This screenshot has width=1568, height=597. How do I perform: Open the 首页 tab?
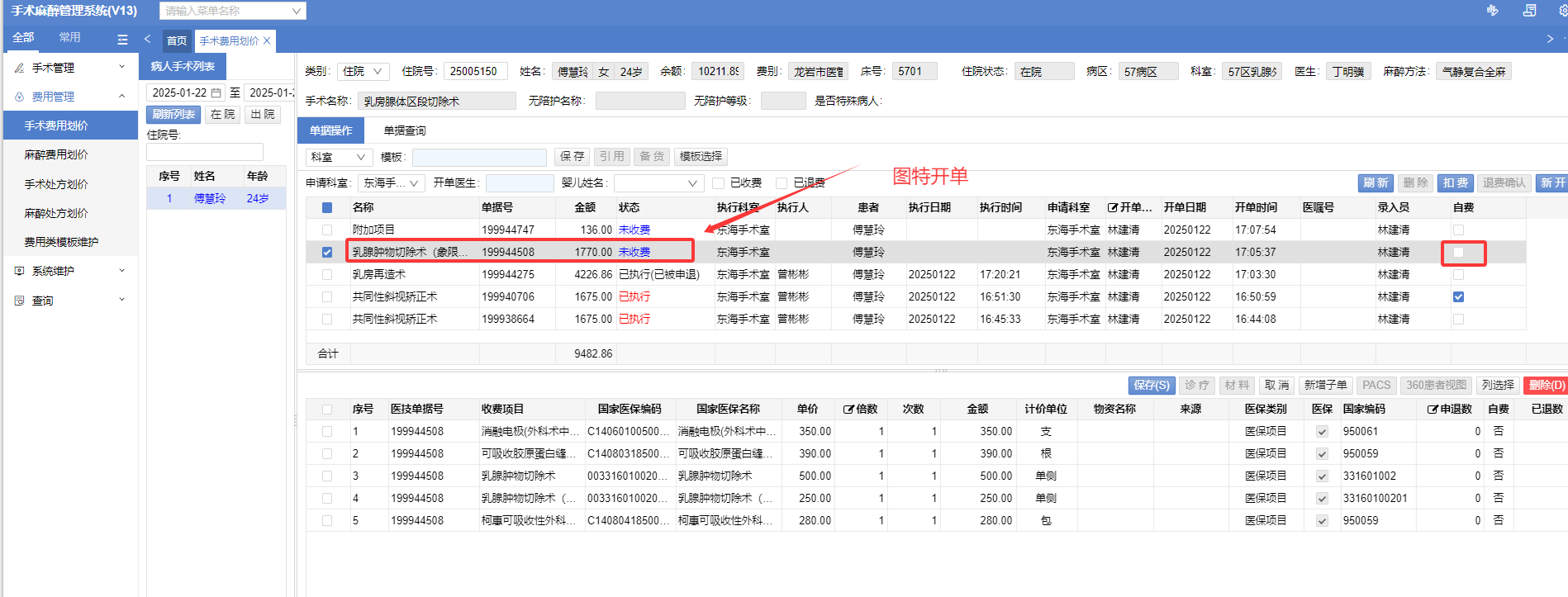click(177, 40)
